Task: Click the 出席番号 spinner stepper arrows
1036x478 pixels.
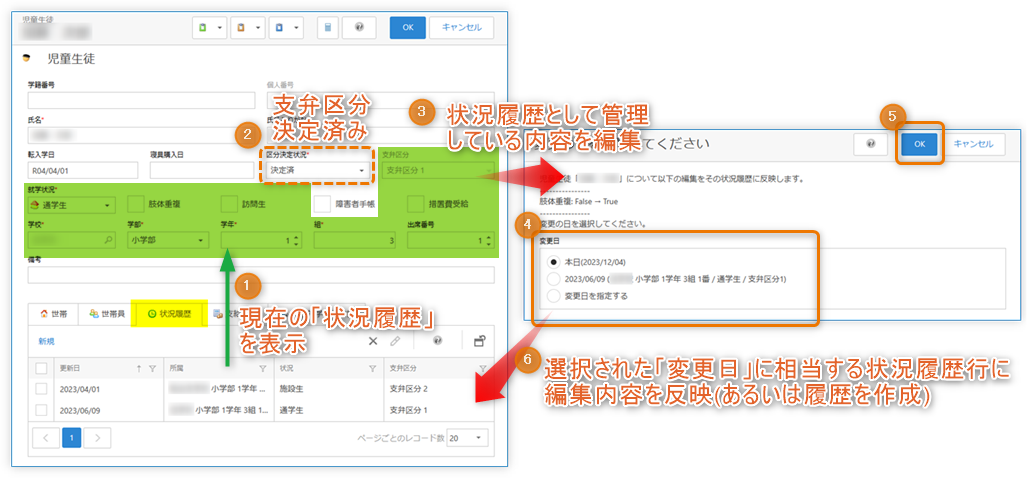Action: tap(488, 241)
